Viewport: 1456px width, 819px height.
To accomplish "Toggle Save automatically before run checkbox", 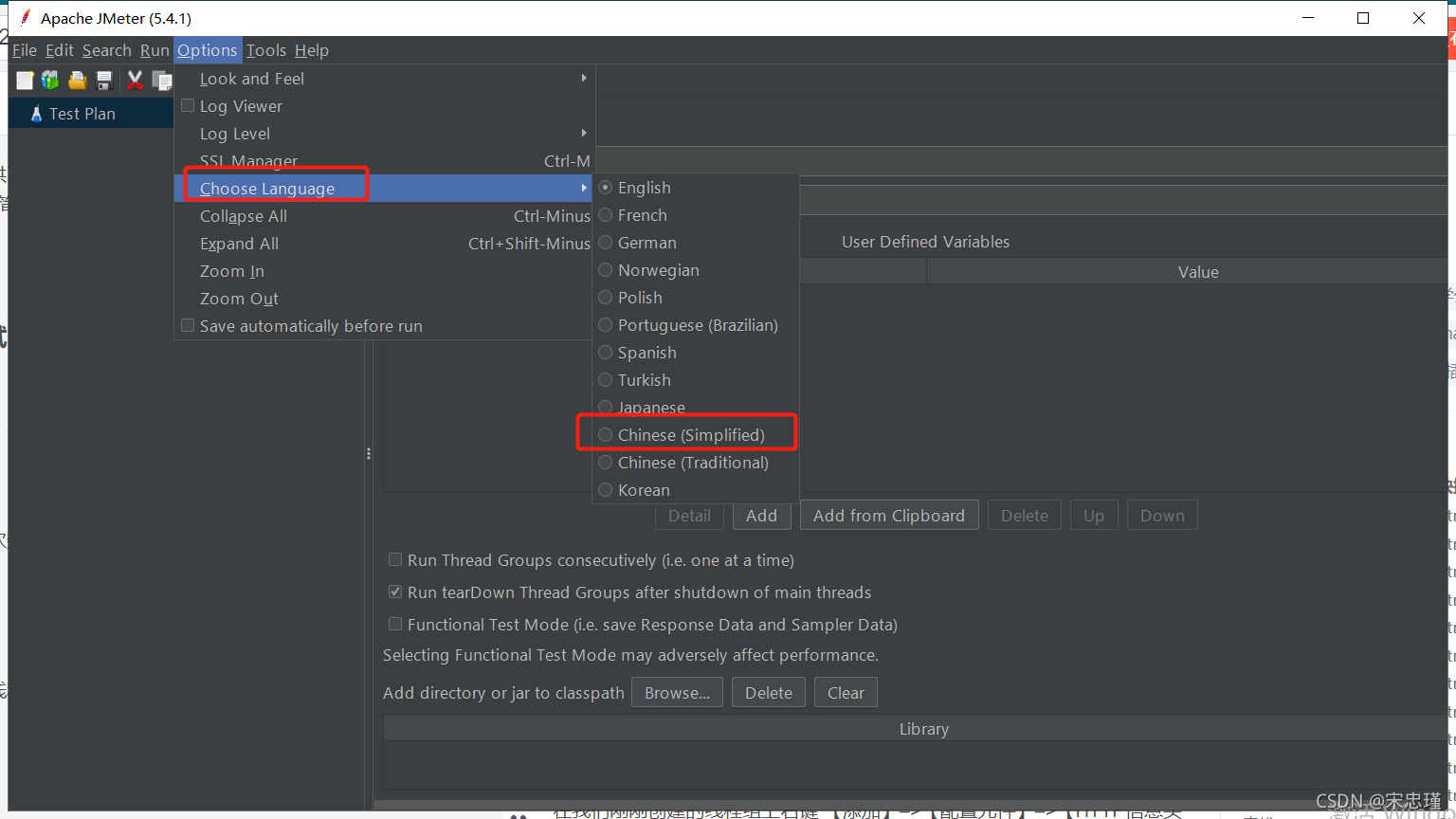I will pos(188,325).
